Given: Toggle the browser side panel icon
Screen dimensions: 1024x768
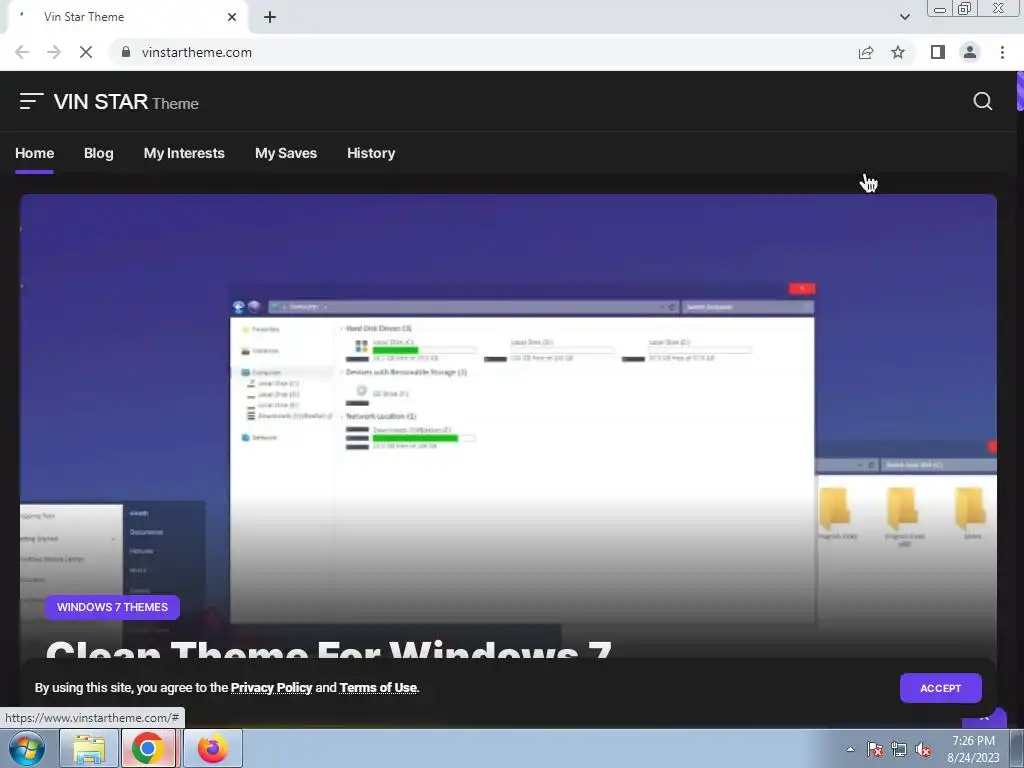Looking at the screenshot, I should 938,52.
